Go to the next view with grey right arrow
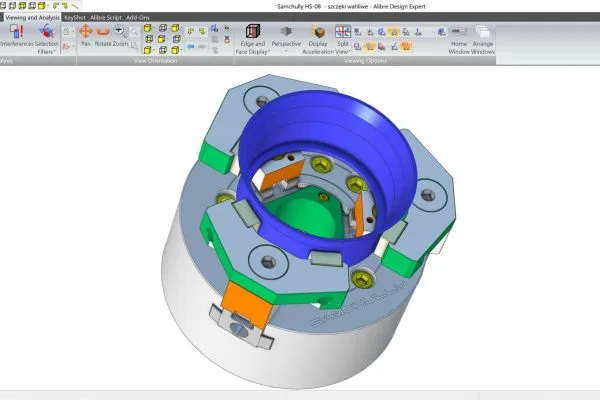The width and height of the screenshot is (600, 400). [202, 46]
